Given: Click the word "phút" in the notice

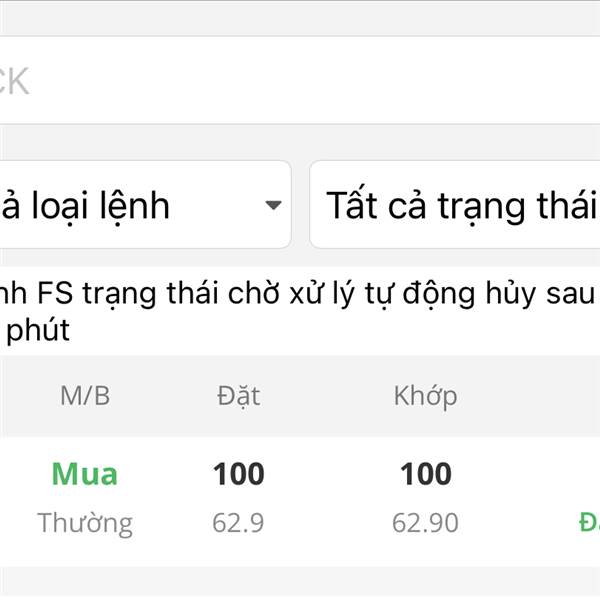Looking at the screenshot, I should click(x=38, y=330).
